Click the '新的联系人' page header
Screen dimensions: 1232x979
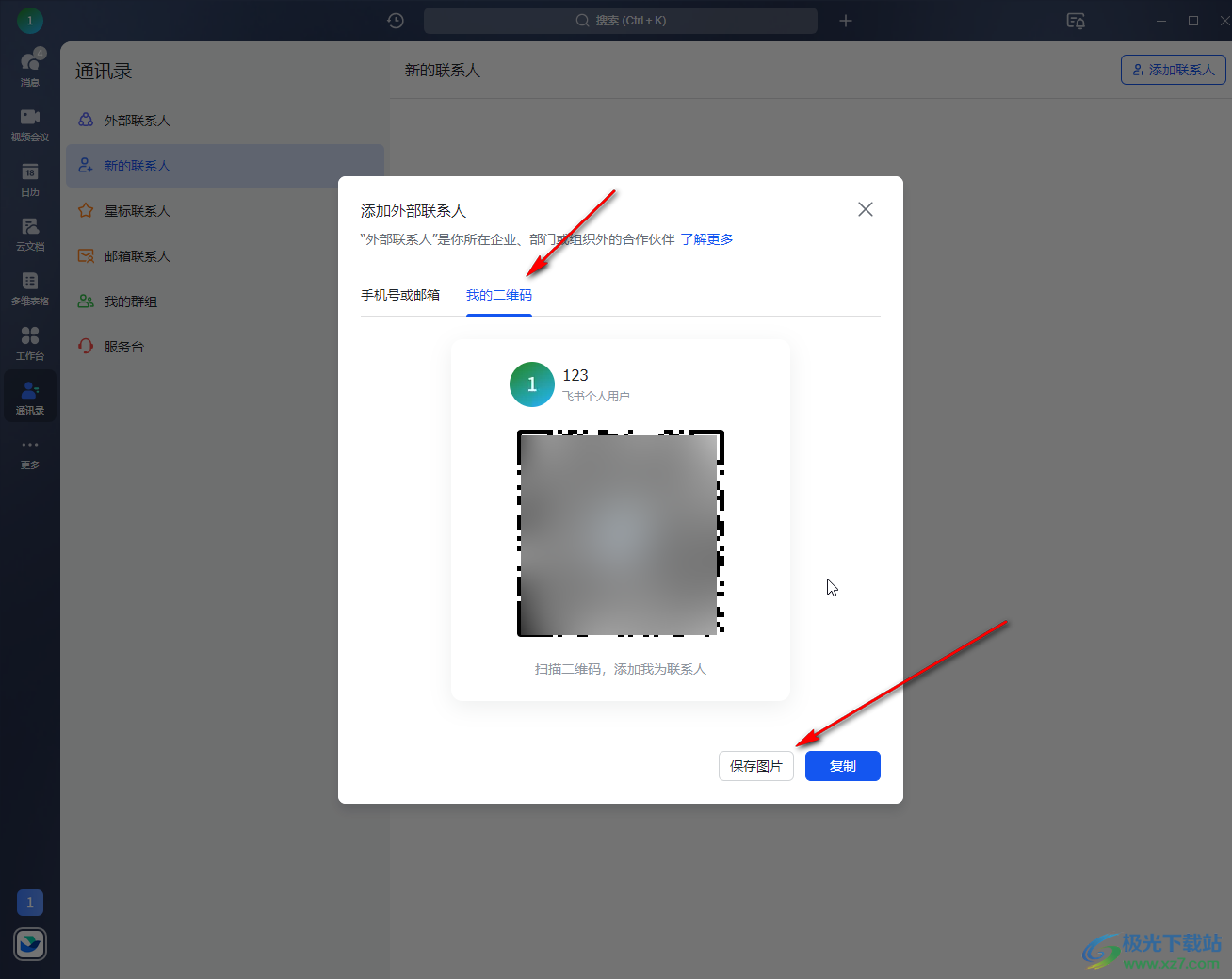[443, 71]
